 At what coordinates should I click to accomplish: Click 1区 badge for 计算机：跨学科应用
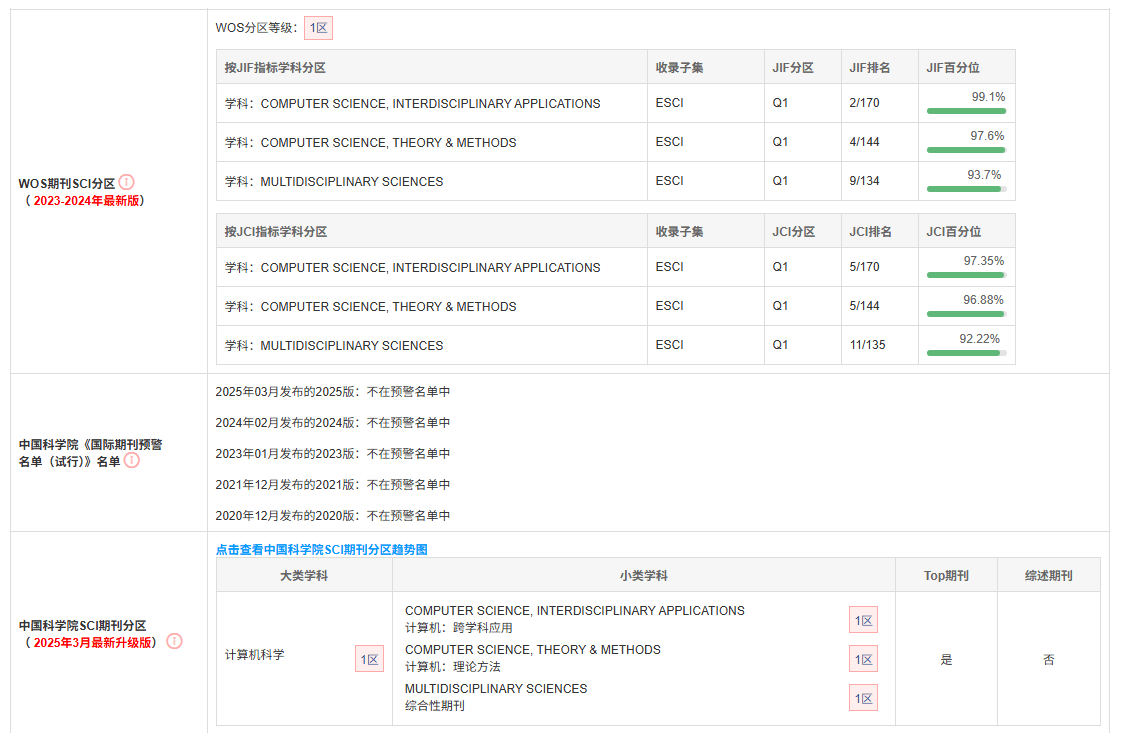[x=863, y=620]
